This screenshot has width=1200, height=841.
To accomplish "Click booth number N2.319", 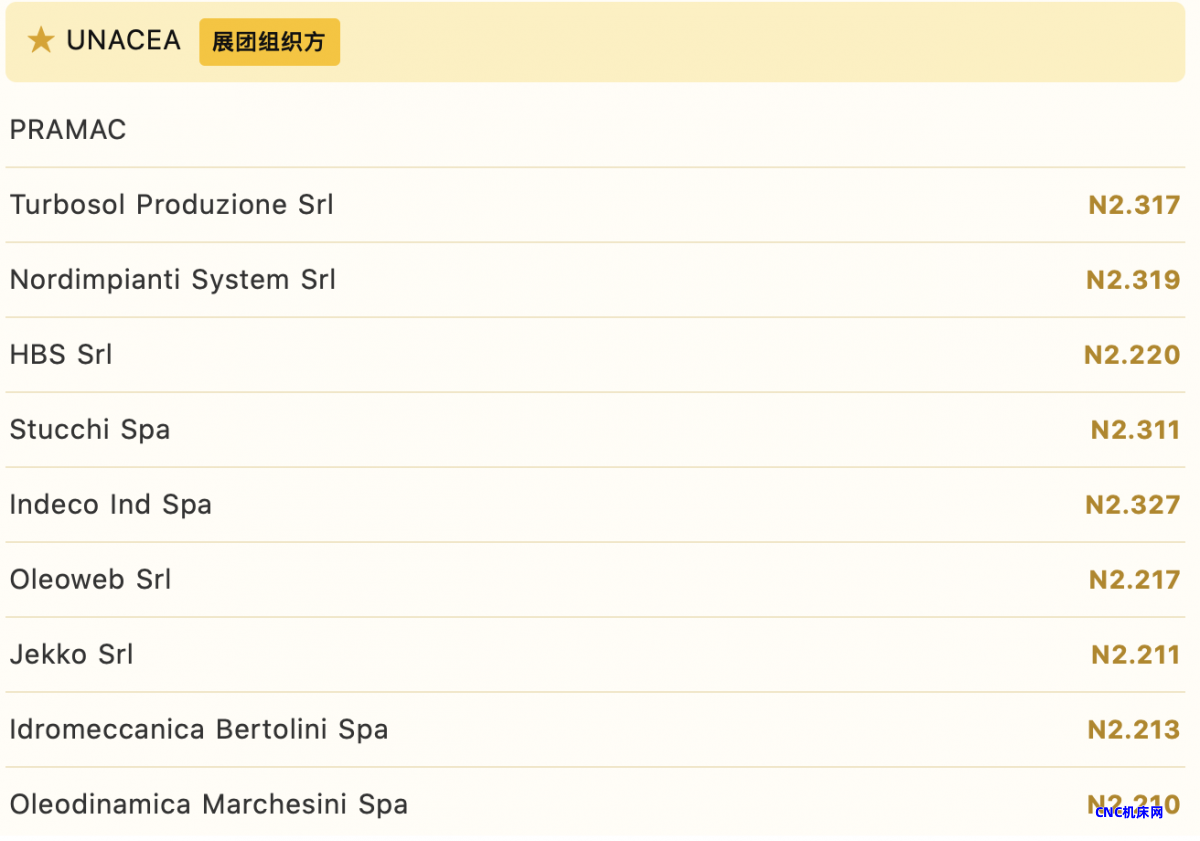I will point(1133,280).
